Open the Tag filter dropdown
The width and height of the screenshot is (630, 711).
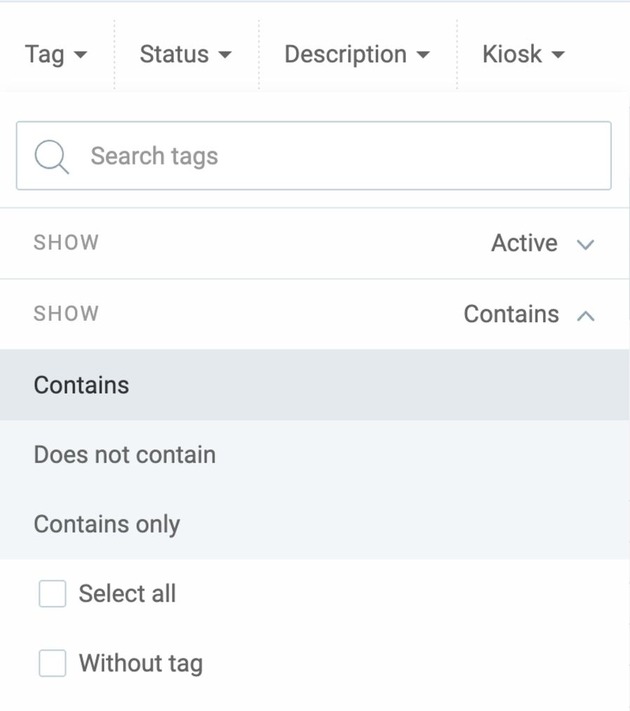pyautogui.click(x=55, y=55)
